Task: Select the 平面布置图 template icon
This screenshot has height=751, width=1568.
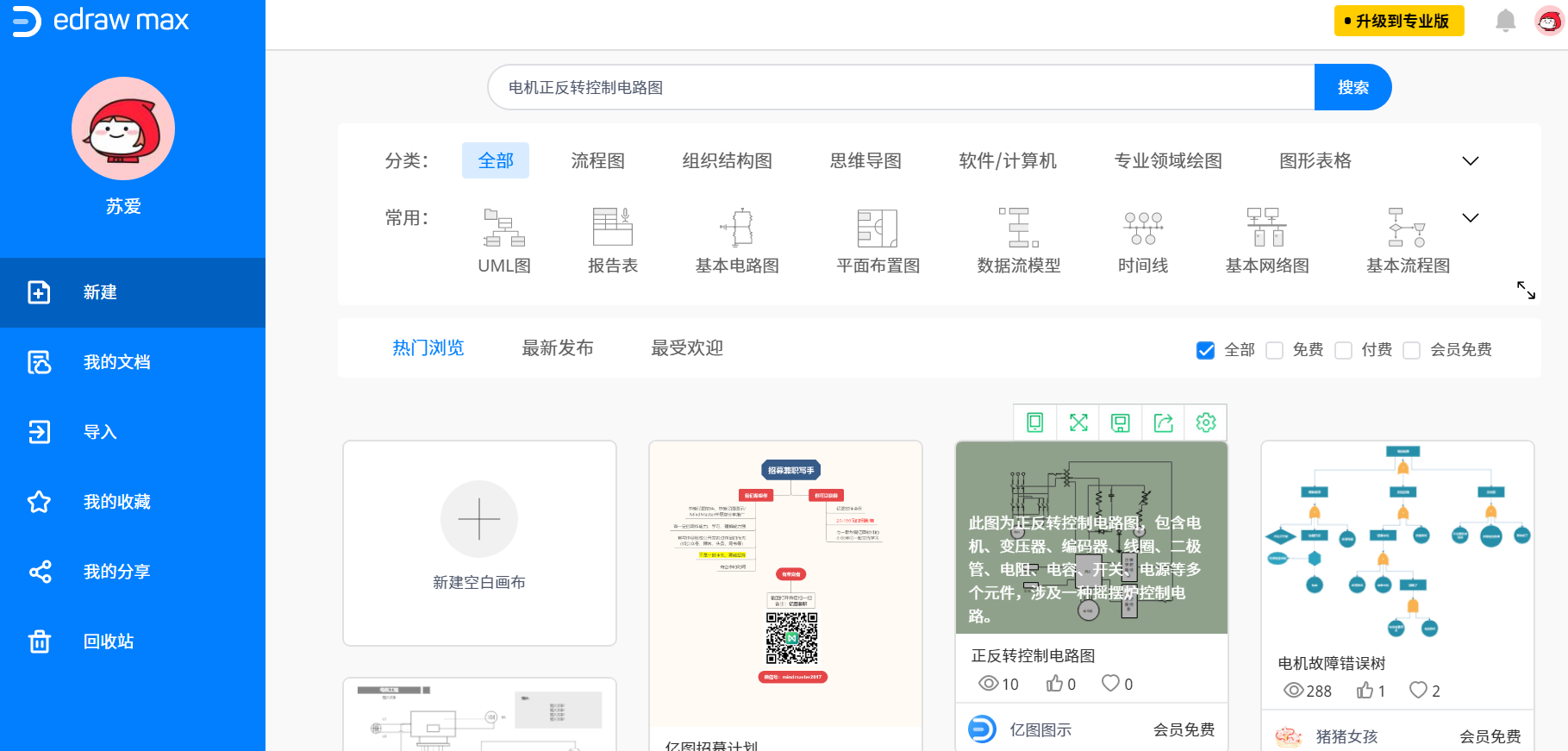Action: coord(878,228)
